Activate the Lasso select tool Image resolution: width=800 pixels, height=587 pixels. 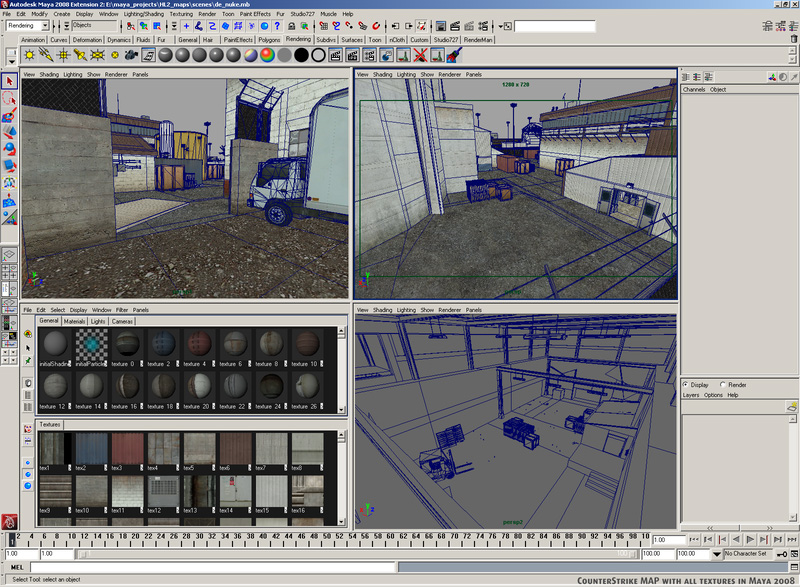[x=9, y=98]
